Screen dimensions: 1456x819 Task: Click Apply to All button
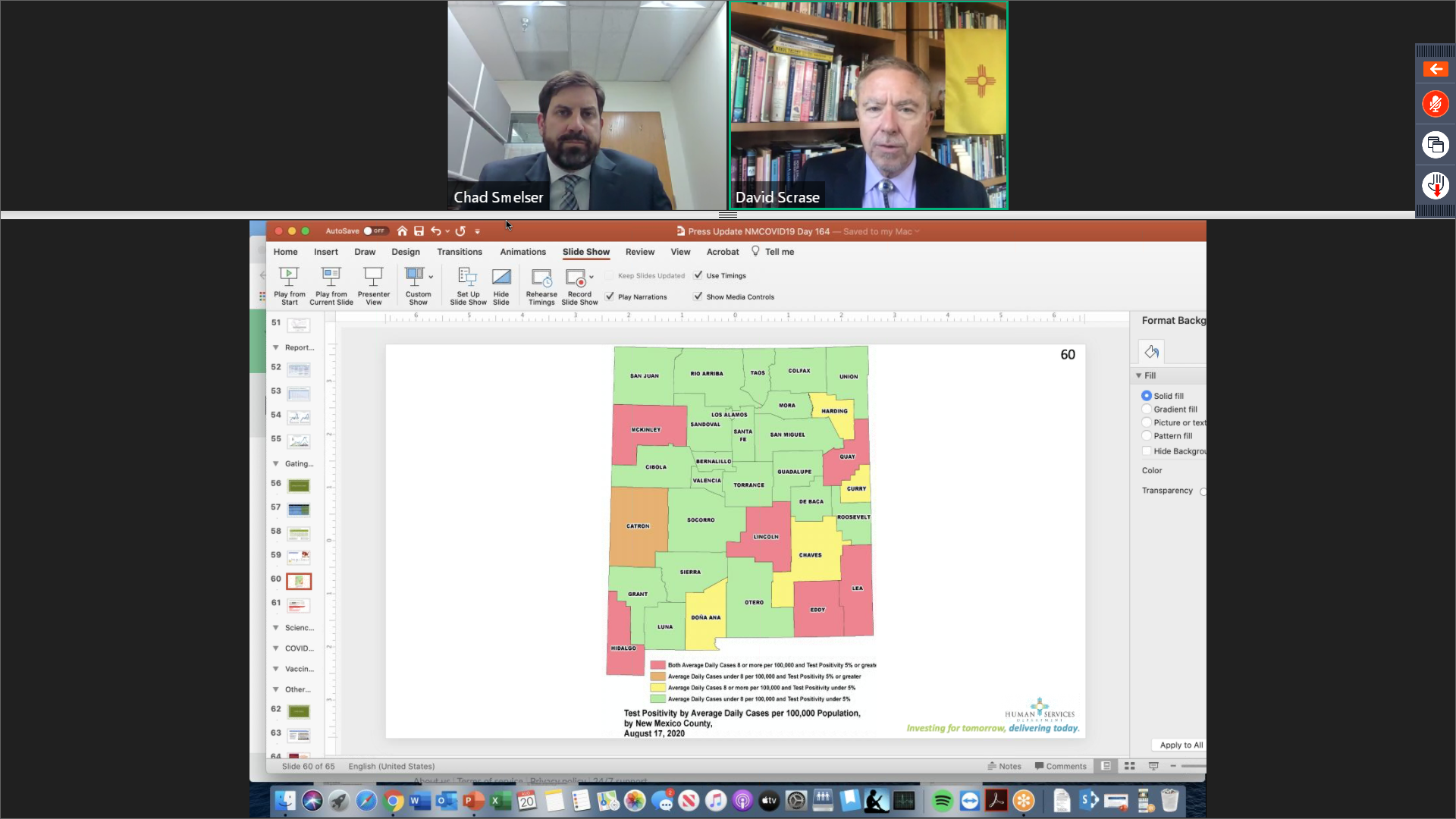1181,745
